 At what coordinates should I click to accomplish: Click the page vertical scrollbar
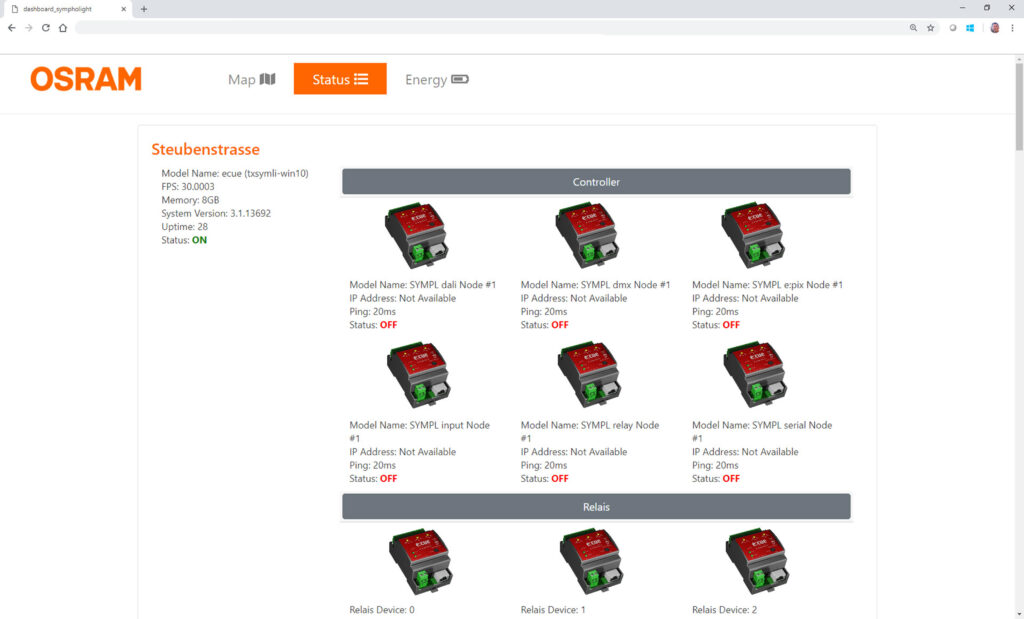(x=1019, y=106)
